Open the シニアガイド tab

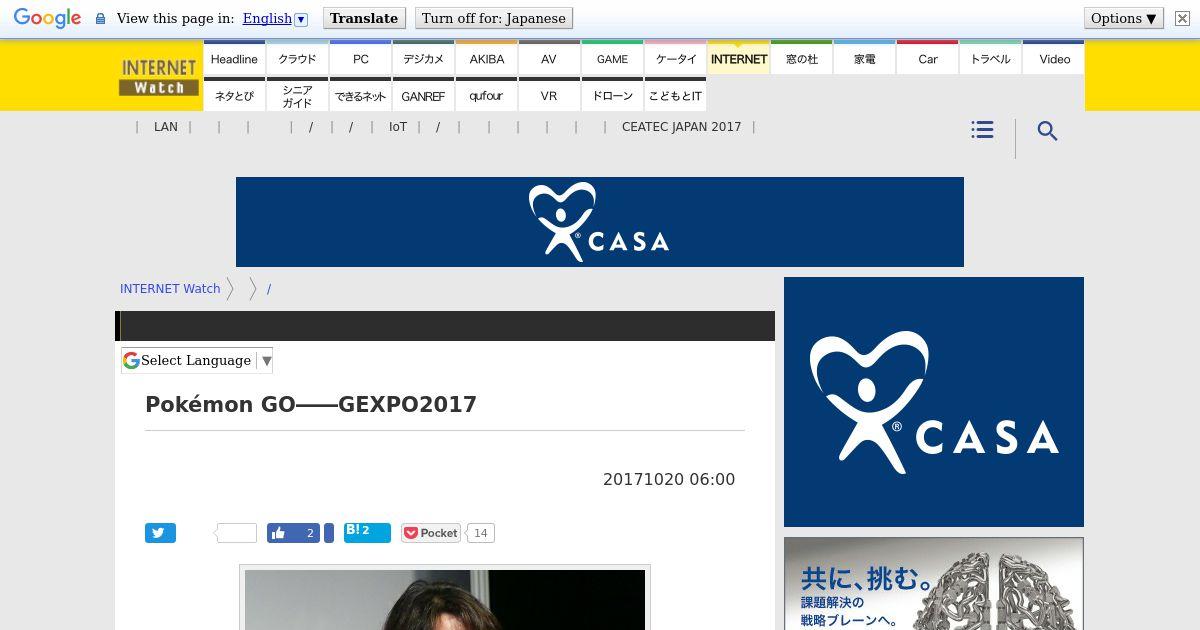coord(297,95)
